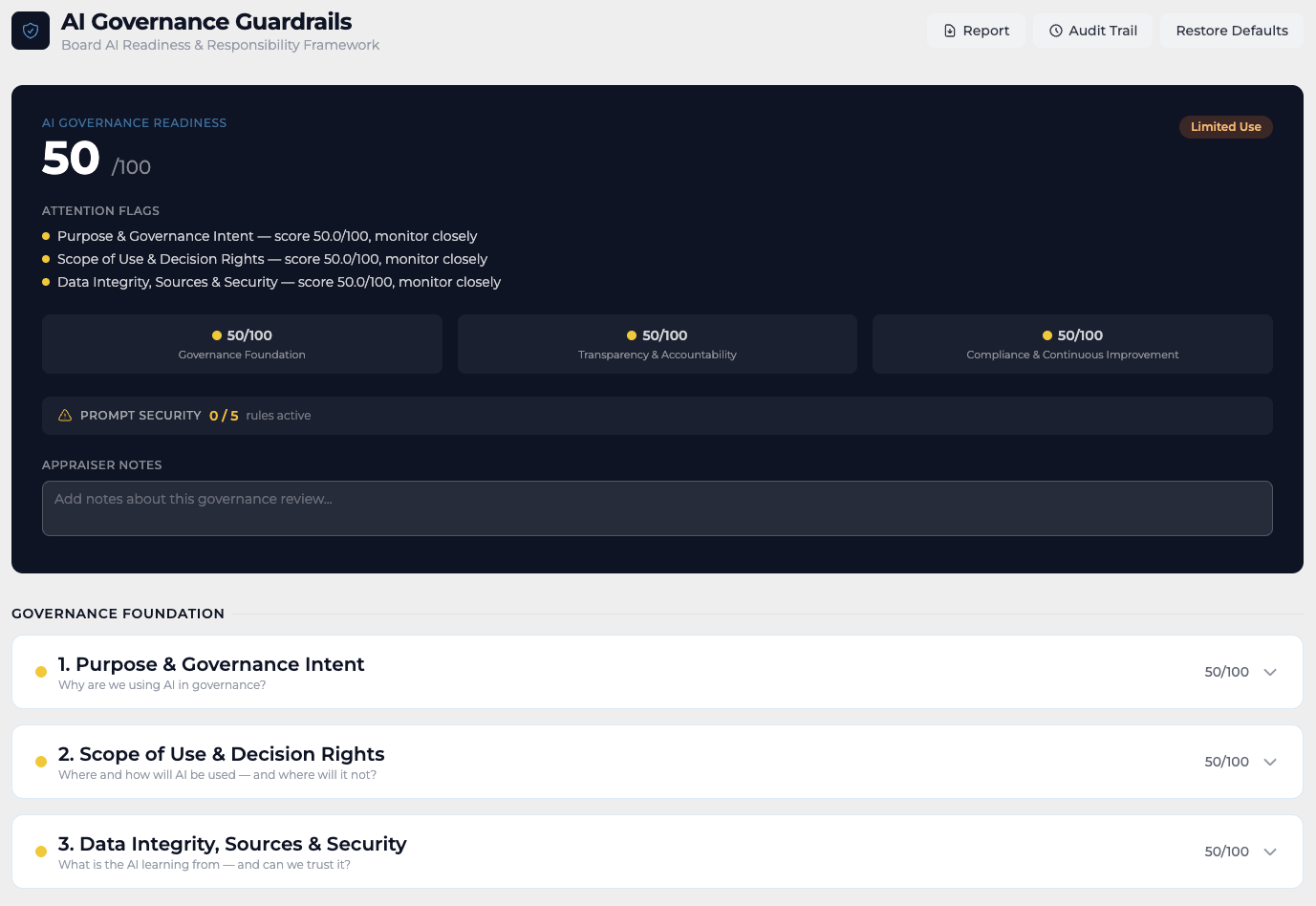Open the Audit Trail view

1092,30
